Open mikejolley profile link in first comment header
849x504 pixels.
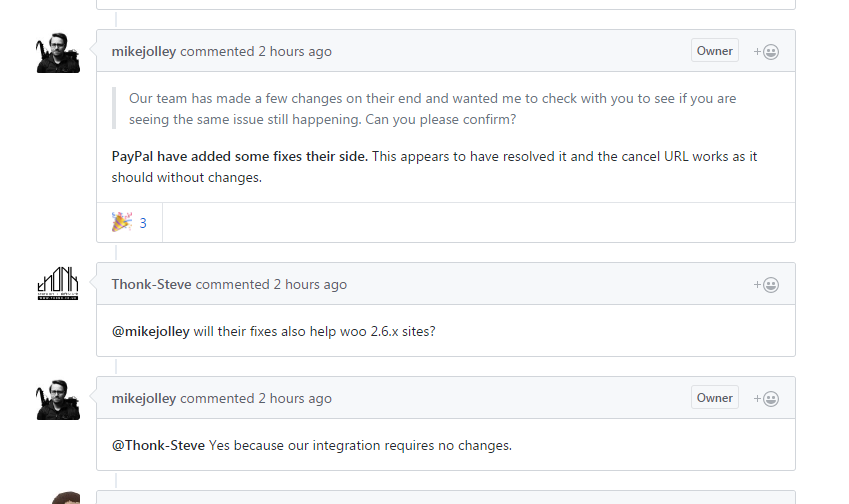pos(143,51)
